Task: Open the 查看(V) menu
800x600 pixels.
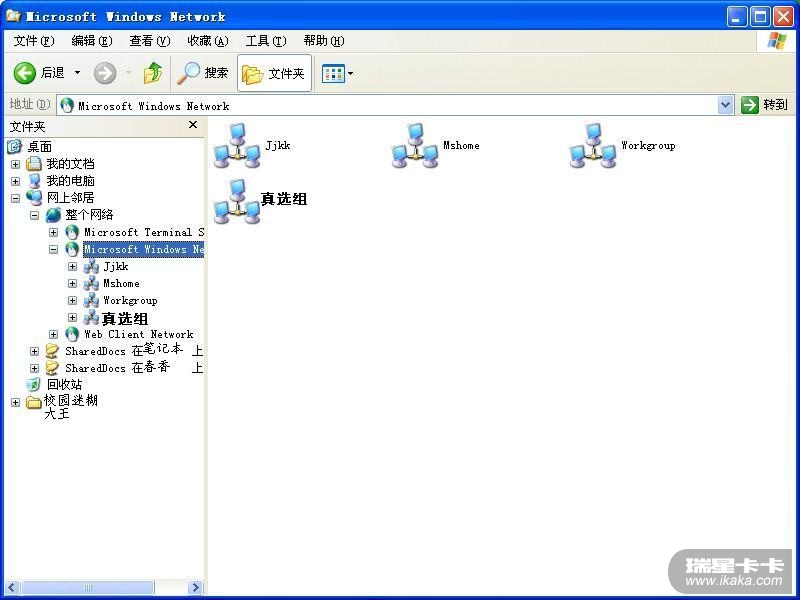Action: click(149, 41)
